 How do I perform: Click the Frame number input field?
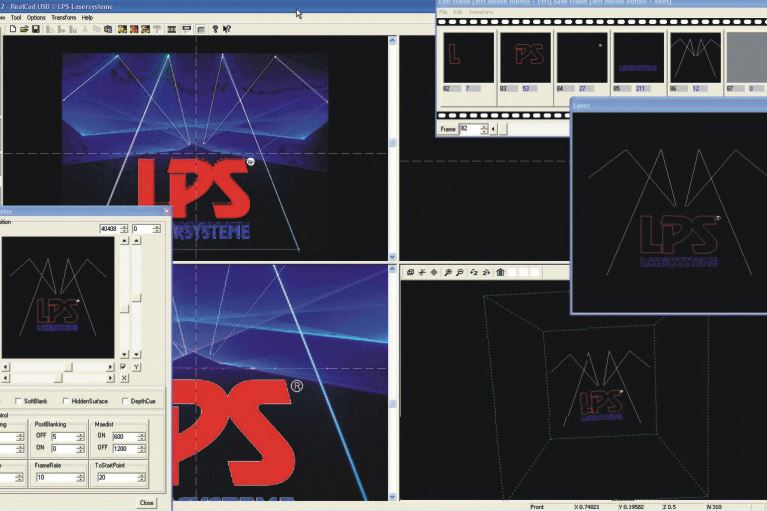pyautogui.click(x=470, y=129)
